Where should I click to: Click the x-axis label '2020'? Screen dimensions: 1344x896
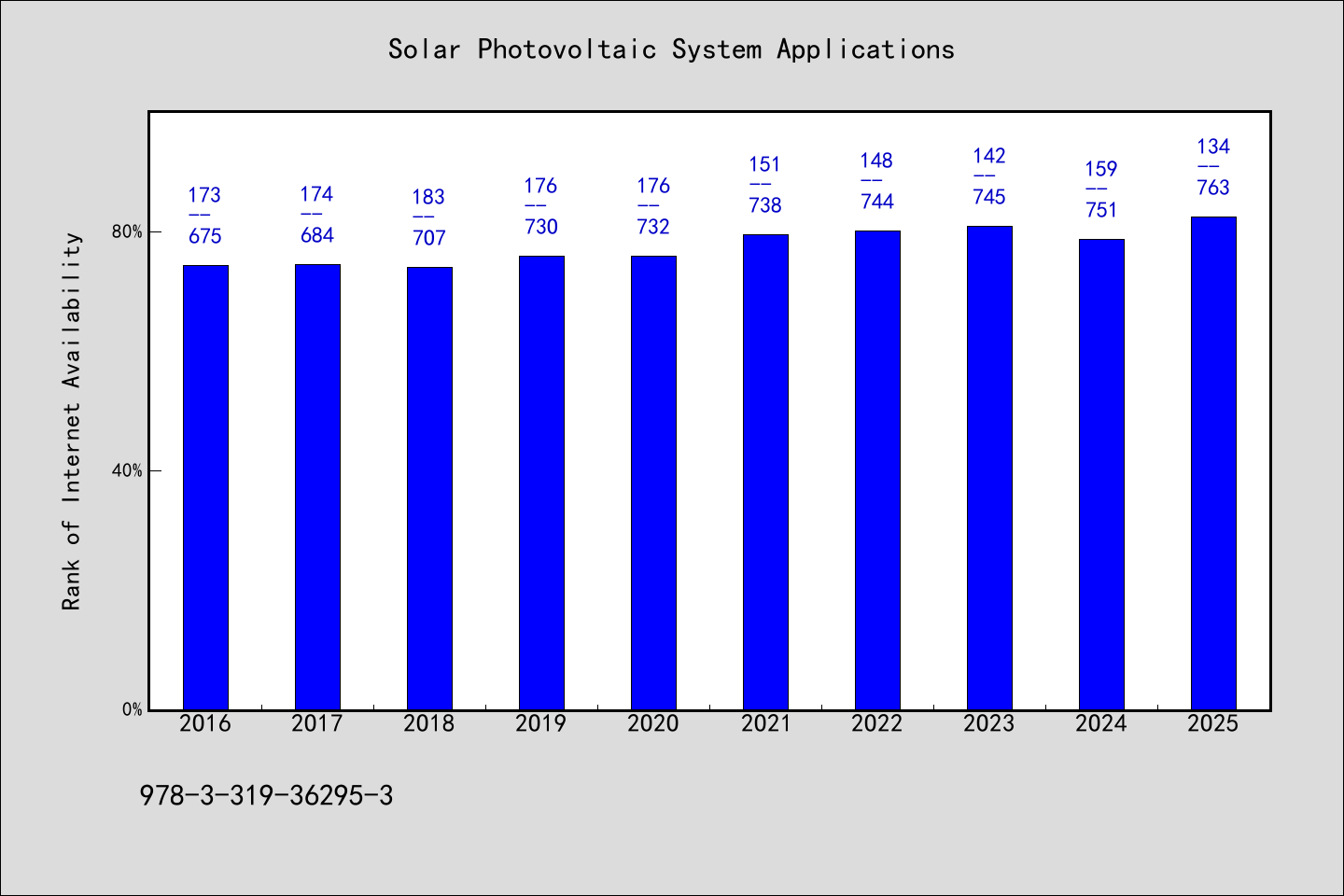coord(653,723)
